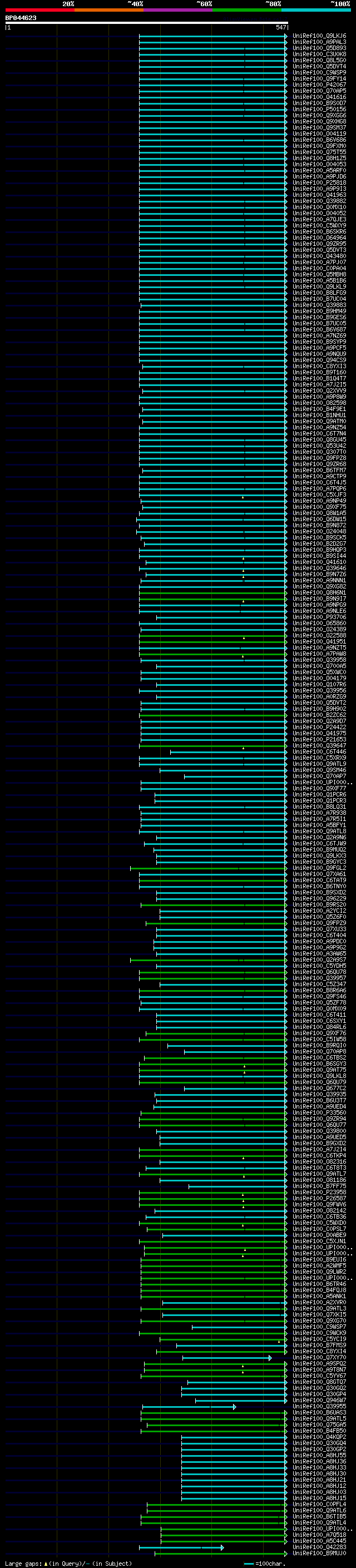Select label UniRef100_B6TNY0
Screen dimensions: 356x1568
319,886
